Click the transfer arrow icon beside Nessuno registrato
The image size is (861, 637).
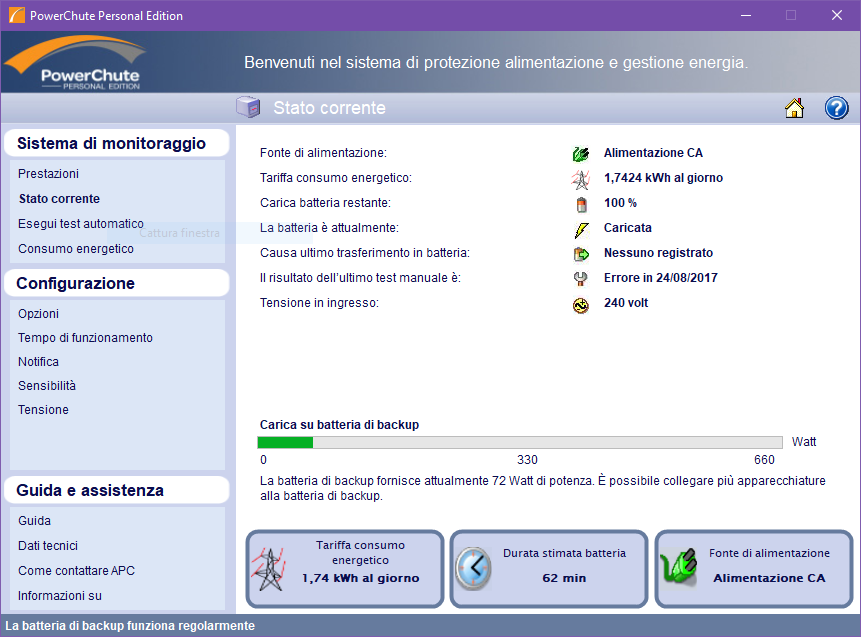tap(581, 254)
